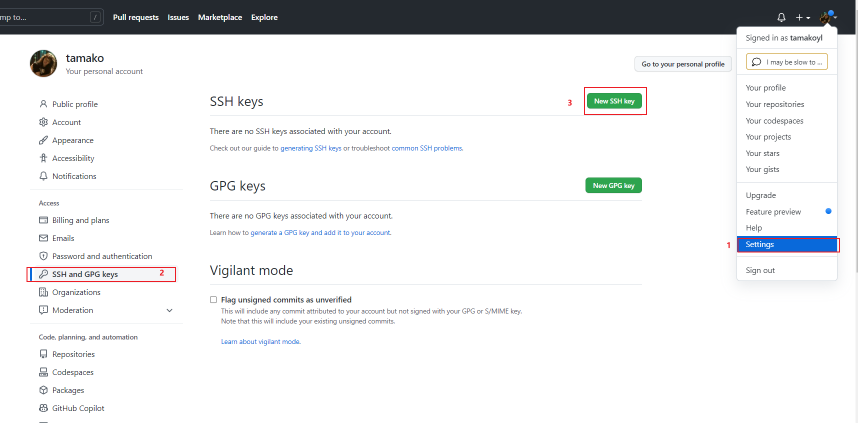Image resolution: width=858 pixels, height=423 pixels.
Task: Click the envelope icon beside Emails
Action: [x=43, y=238]
